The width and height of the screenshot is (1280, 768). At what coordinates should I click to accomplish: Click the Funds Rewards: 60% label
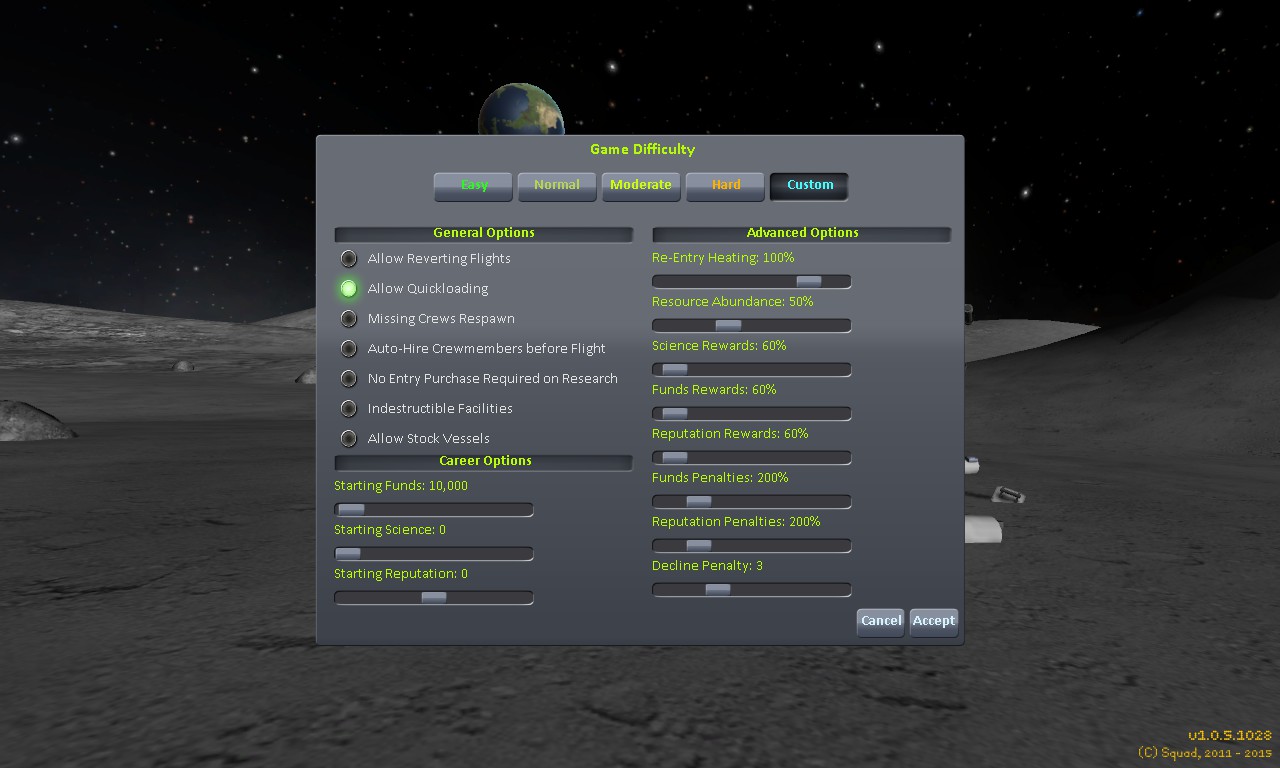(x=714, y=390)
